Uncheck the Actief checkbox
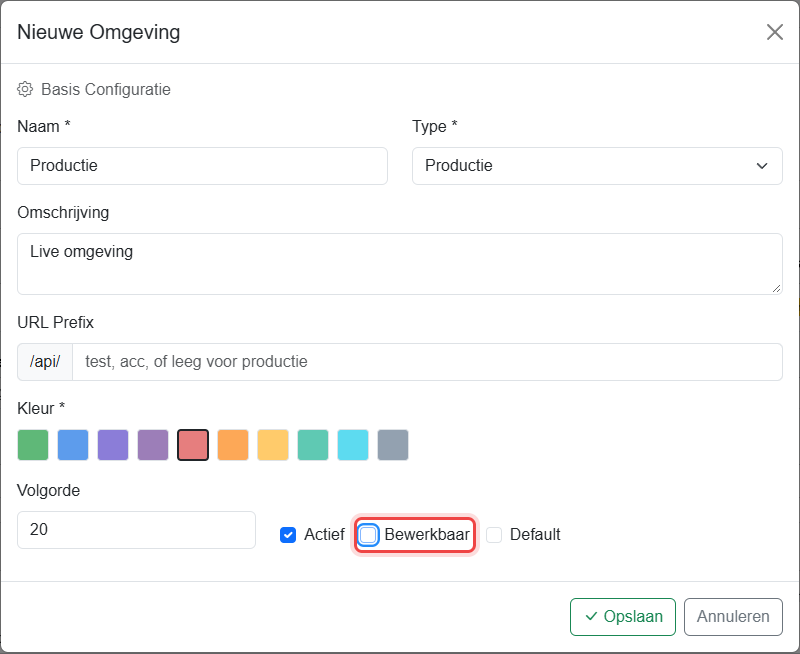Viewport: 800px width, 654px height. pyautogui.click(x=288, y=535)
